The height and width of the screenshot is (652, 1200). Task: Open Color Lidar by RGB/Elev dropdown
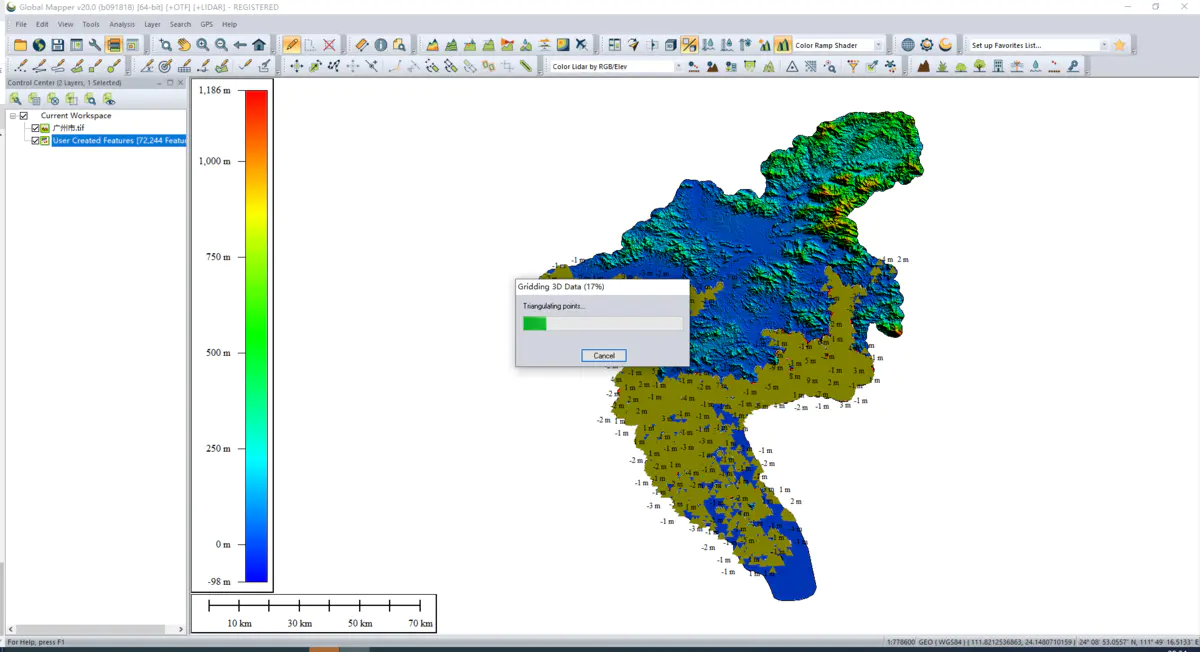click(617, 67)
